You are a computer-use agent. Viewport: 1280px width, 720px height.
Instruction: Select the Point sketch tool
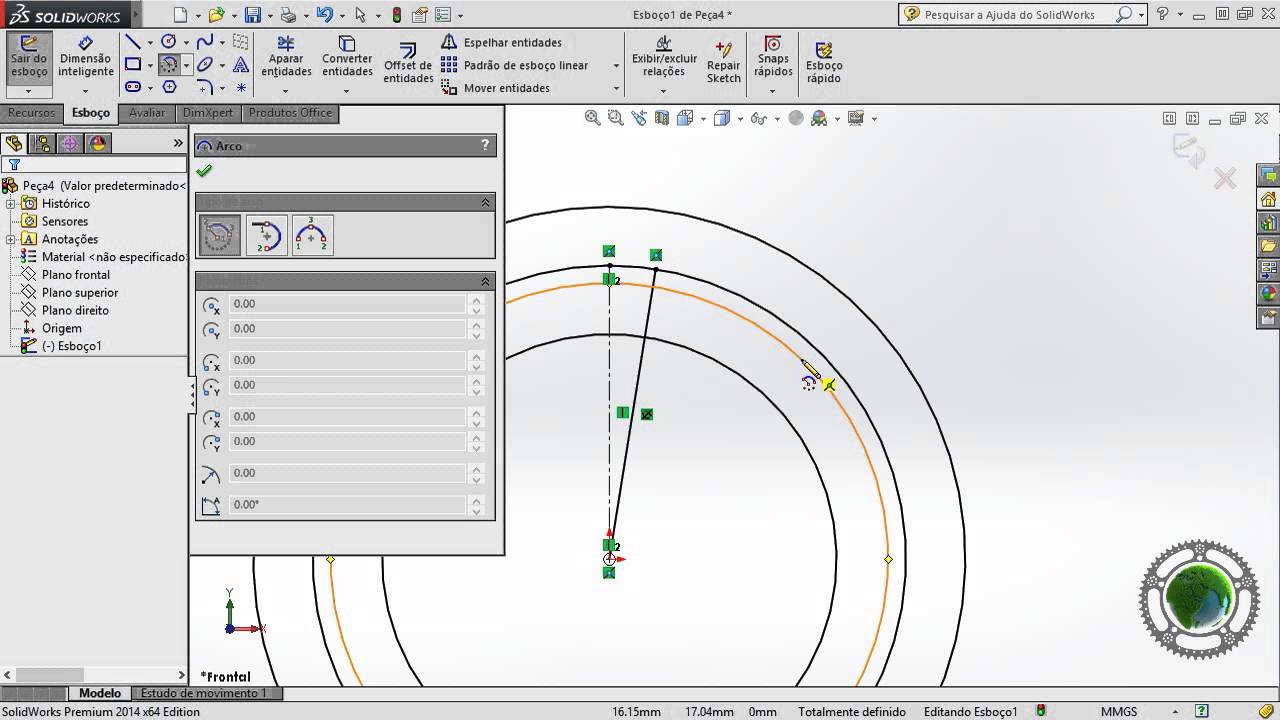click(x=241, y=87)
